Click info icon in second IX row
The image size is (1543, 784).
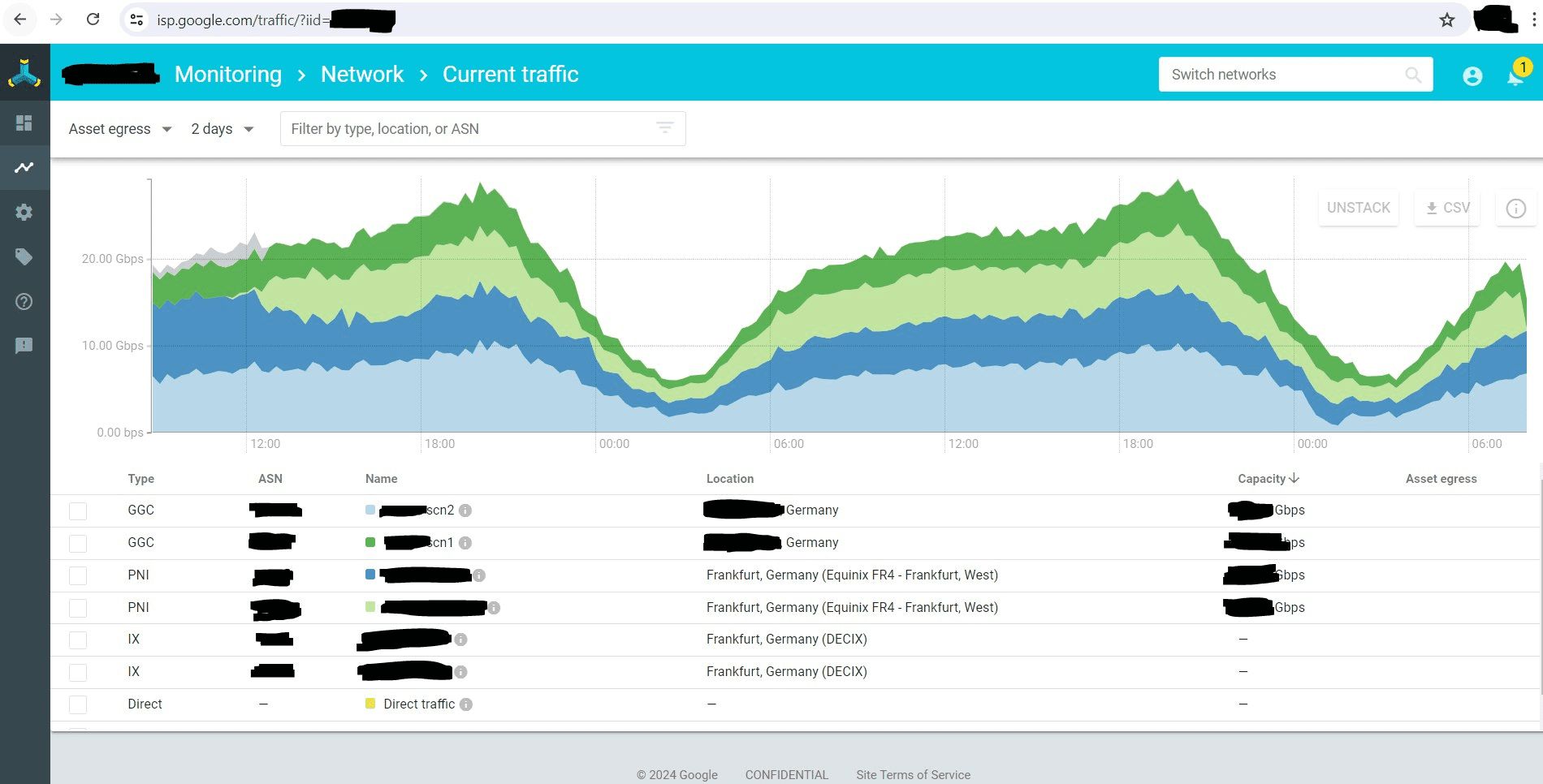460,672
